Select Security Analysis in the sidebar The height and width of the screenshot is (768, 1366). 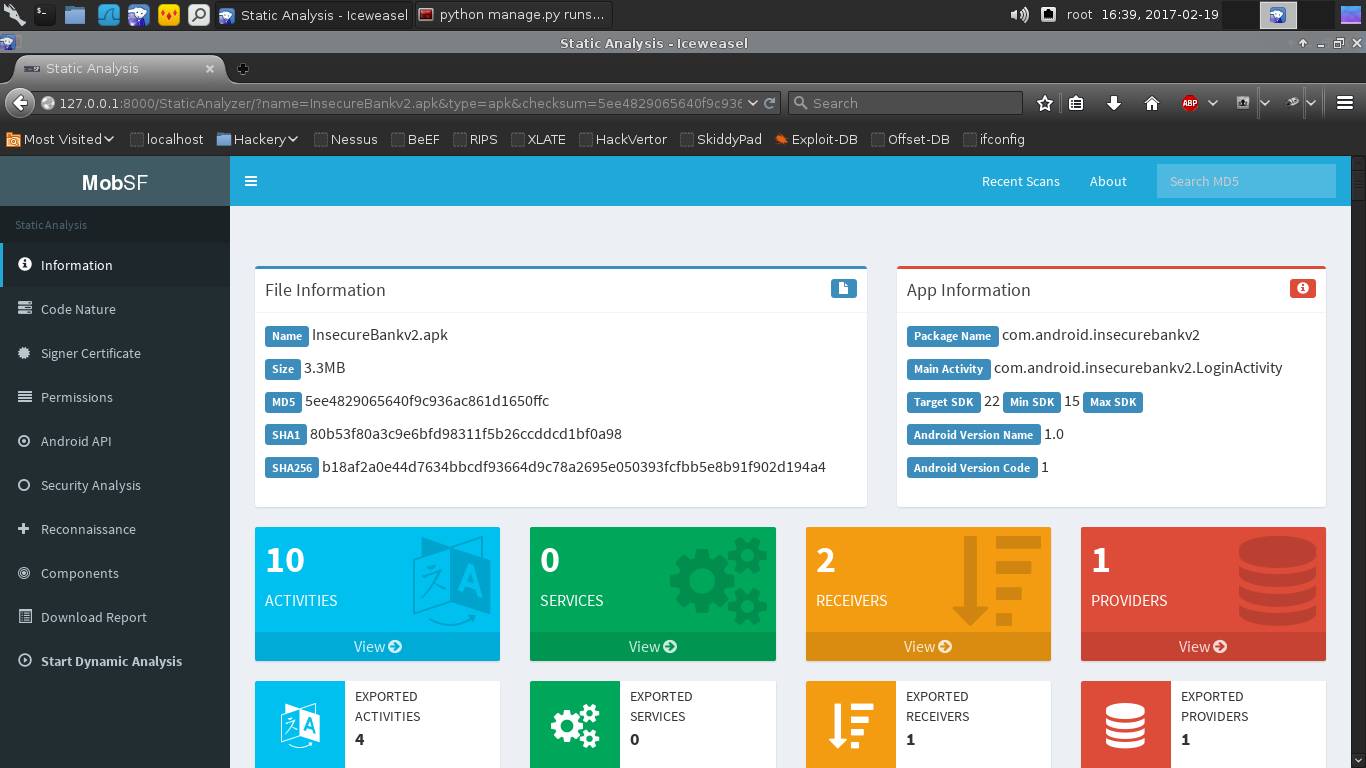coord(90,485)
